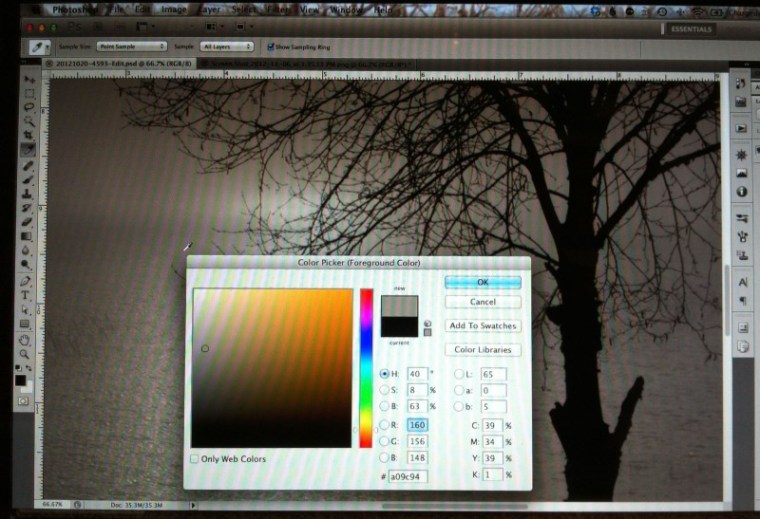Open the Info panel icon
This screenshot has height=519, width=760.
742,192
